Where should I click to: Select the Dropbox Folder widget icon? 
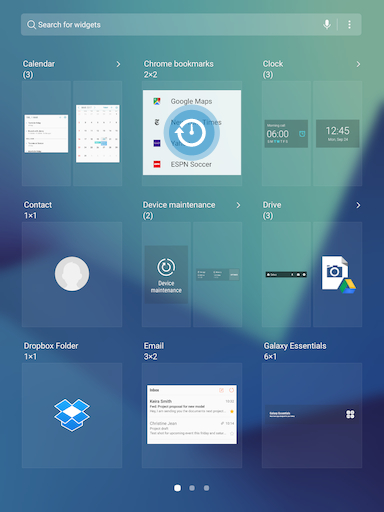72,415
